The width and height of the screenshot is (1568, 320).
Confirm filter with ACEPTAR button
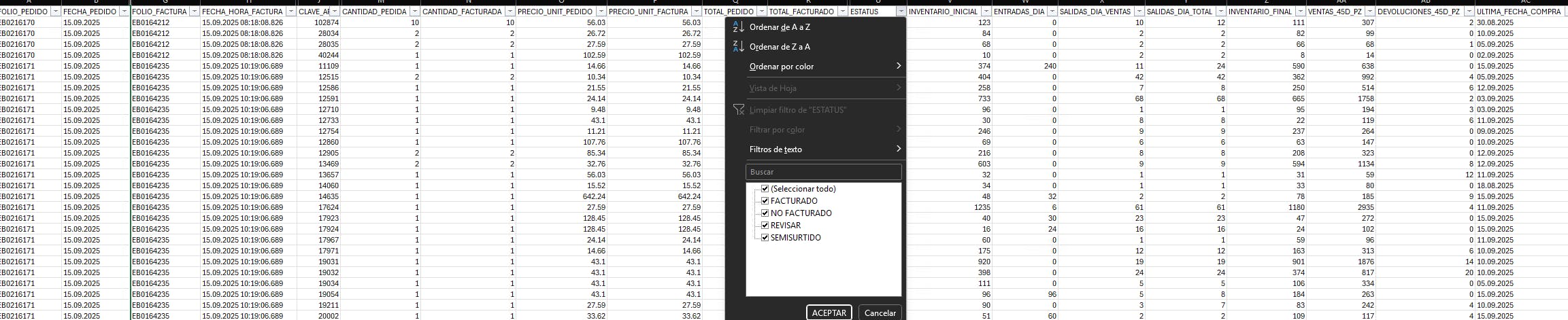coord(829,313)
